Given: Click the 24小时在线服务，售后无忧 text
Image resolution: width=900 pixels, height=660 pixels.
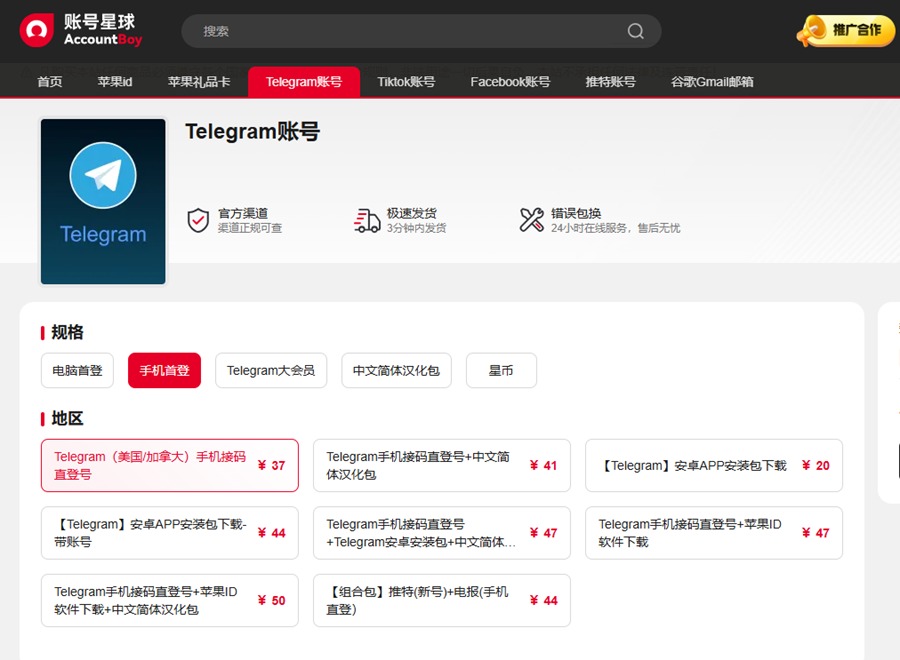Looking at the screenshot, I should [615, 228].
